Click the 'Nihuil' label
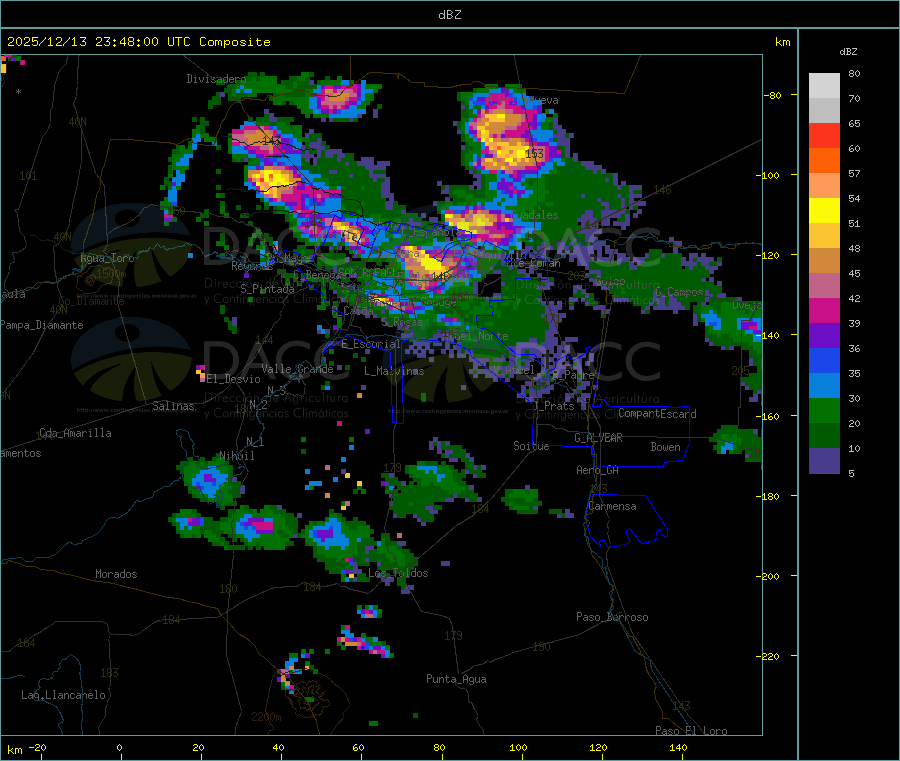 236,456
